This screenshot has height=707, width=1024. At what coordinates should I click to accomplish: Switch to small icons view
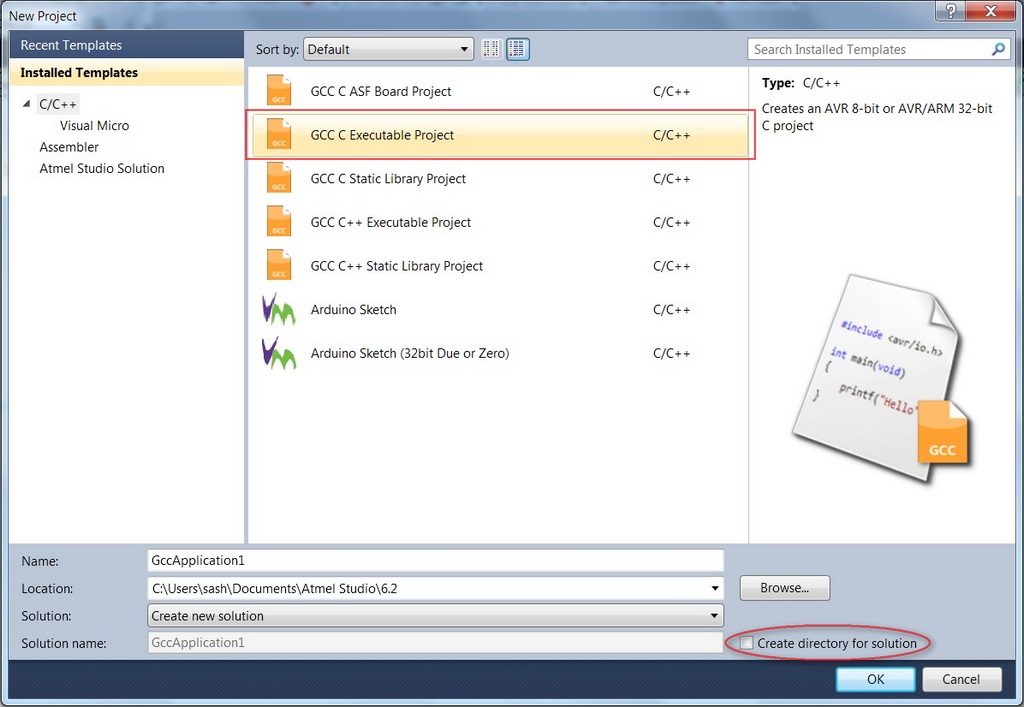491,49
